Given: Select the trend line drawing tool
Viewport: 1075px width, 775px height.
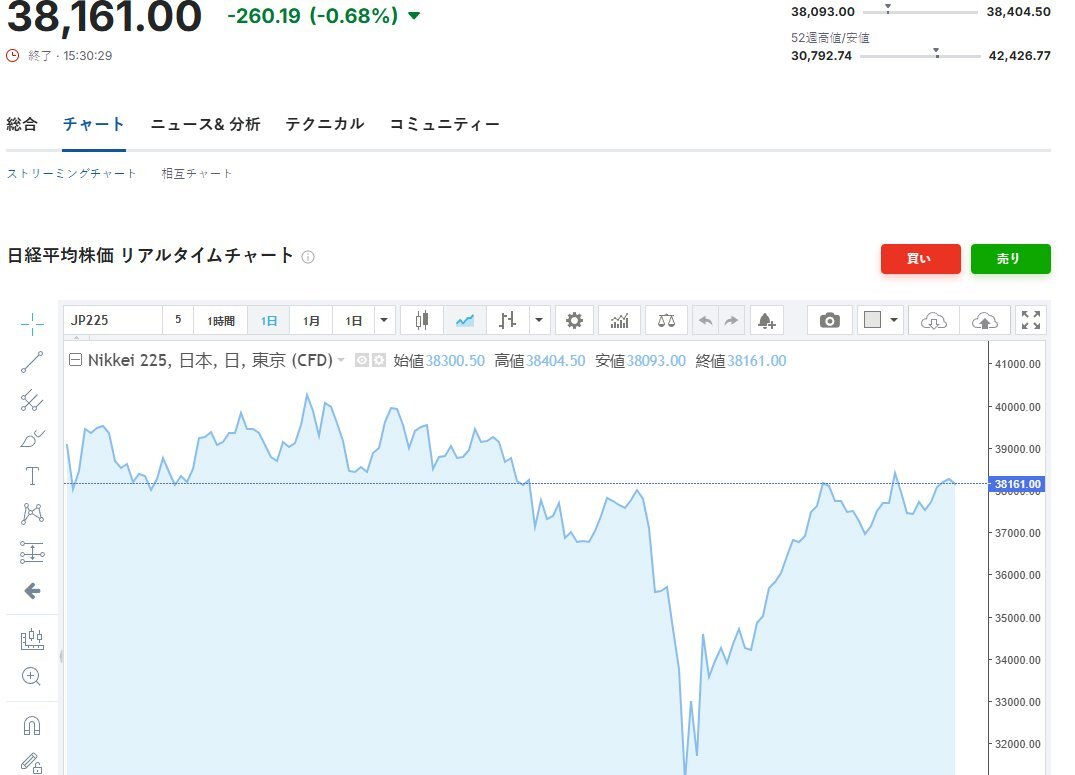Looking at the screenshot, I should 32,362.
